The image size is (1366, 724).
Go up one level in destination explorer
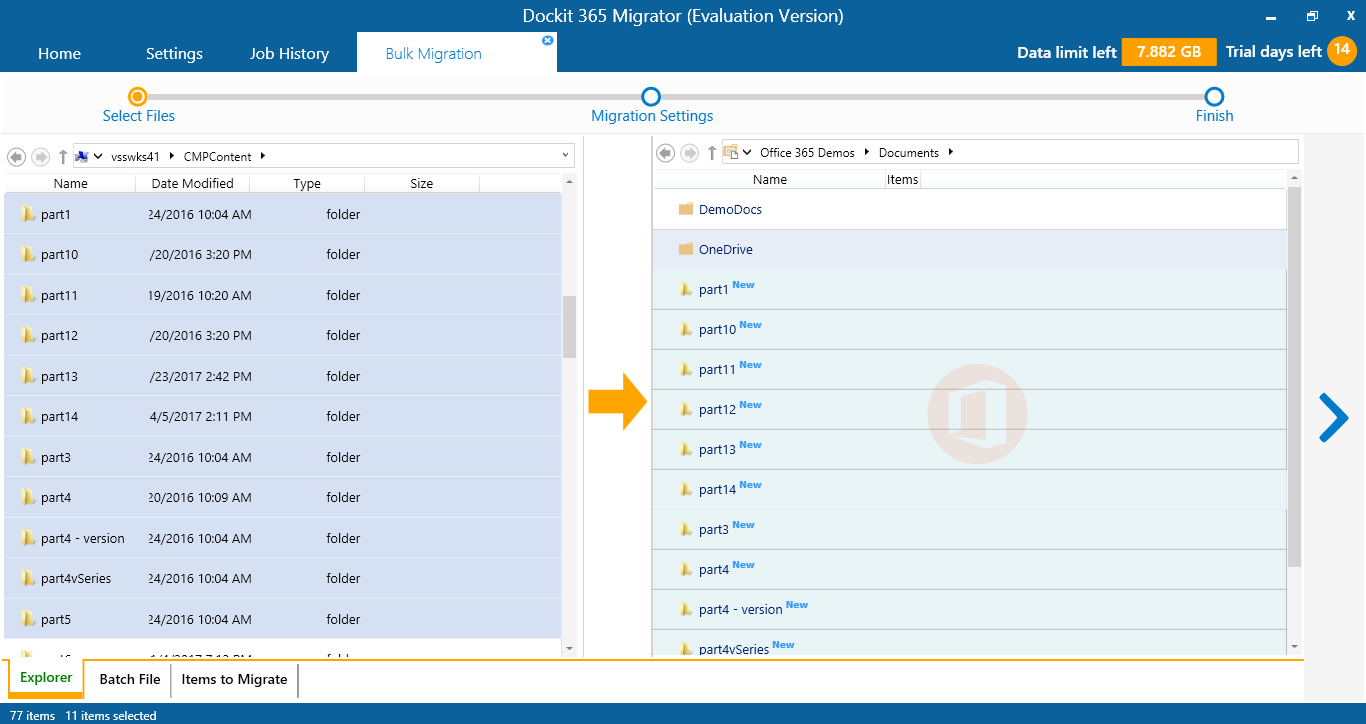tap(712, 152)
